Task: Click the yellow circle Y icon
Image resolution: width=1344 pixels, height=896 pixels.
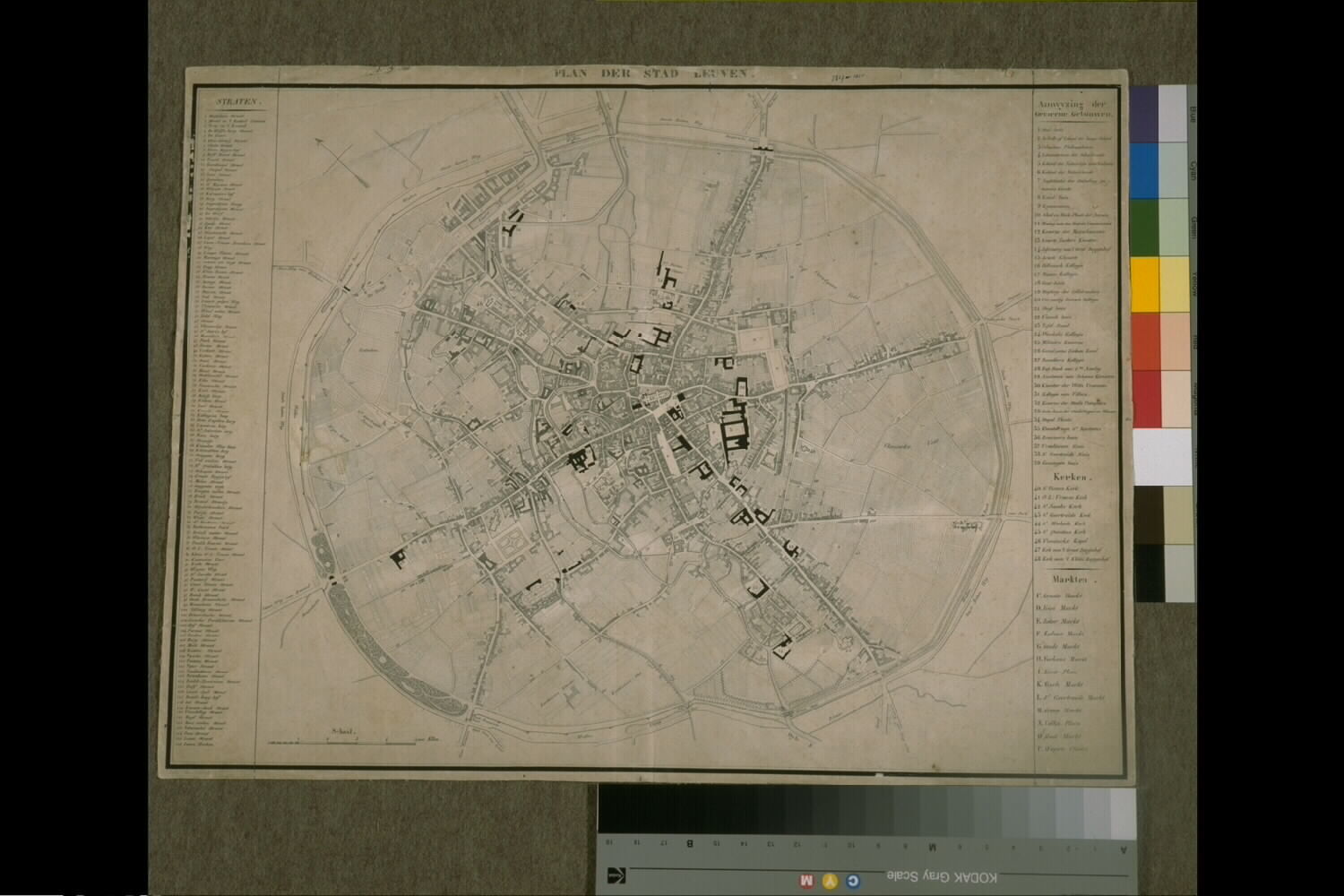Action: click(x=830, y=880)
